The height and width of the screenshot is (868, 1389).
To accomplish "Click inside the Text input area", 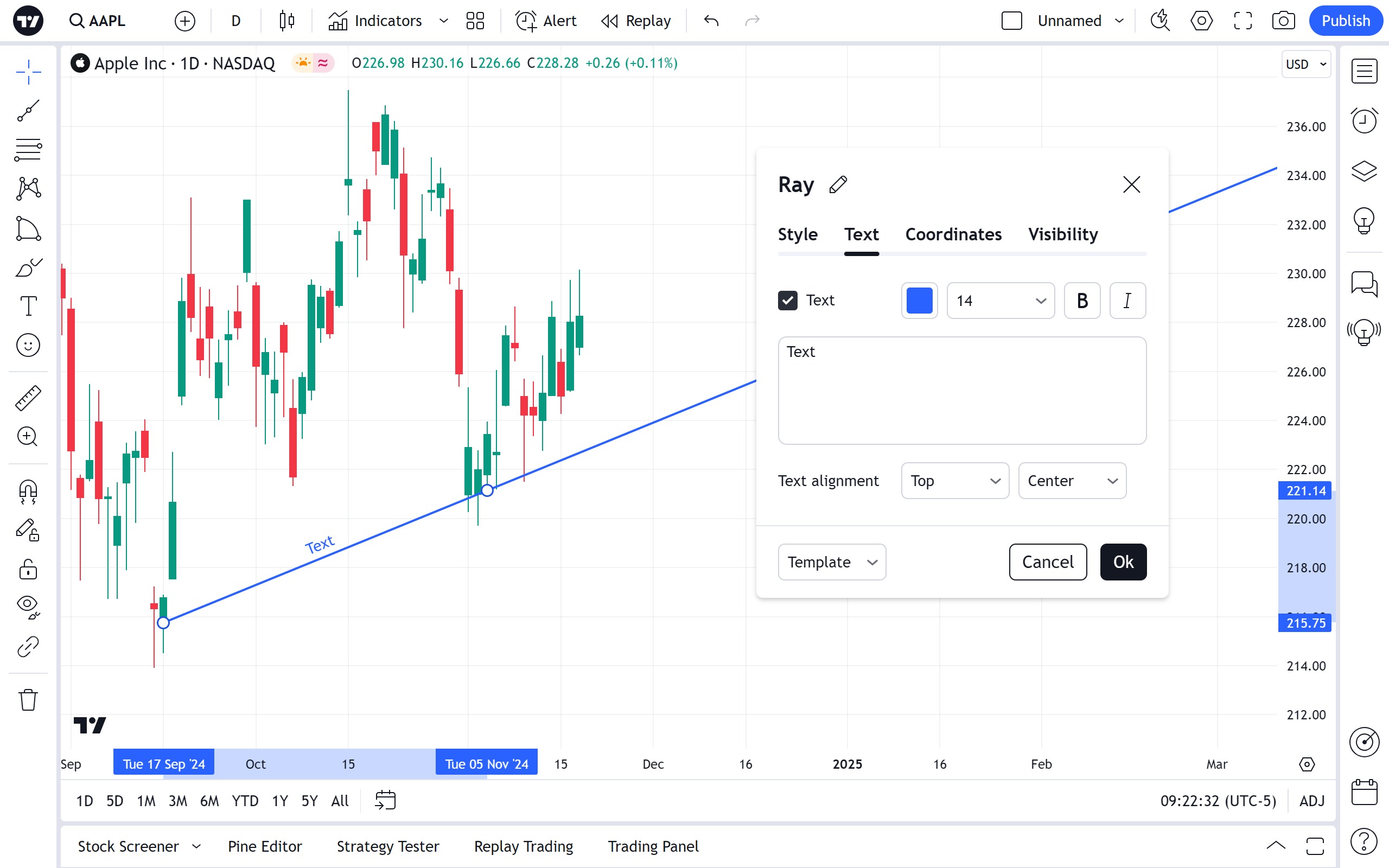I will [962, 391].
